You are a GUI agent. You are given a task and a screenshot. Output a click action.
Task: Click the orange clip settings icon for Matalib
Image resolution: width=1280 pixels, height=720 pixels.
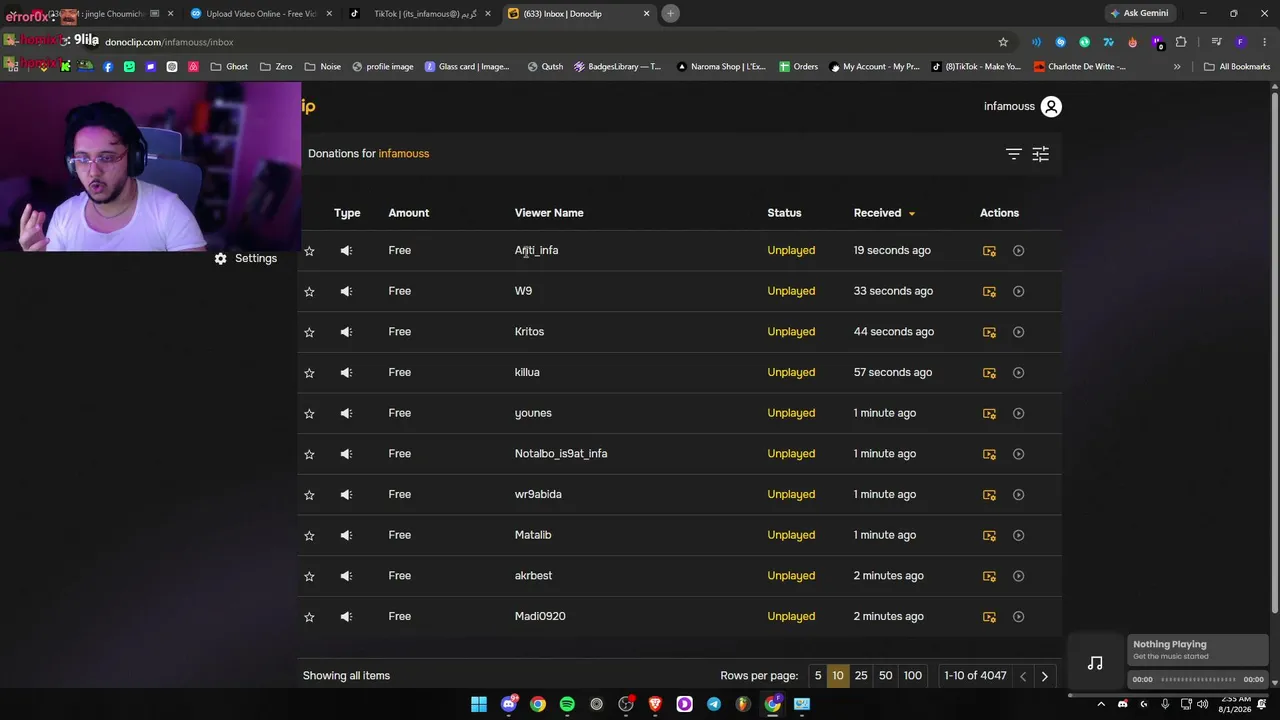(x=989, y=536)
